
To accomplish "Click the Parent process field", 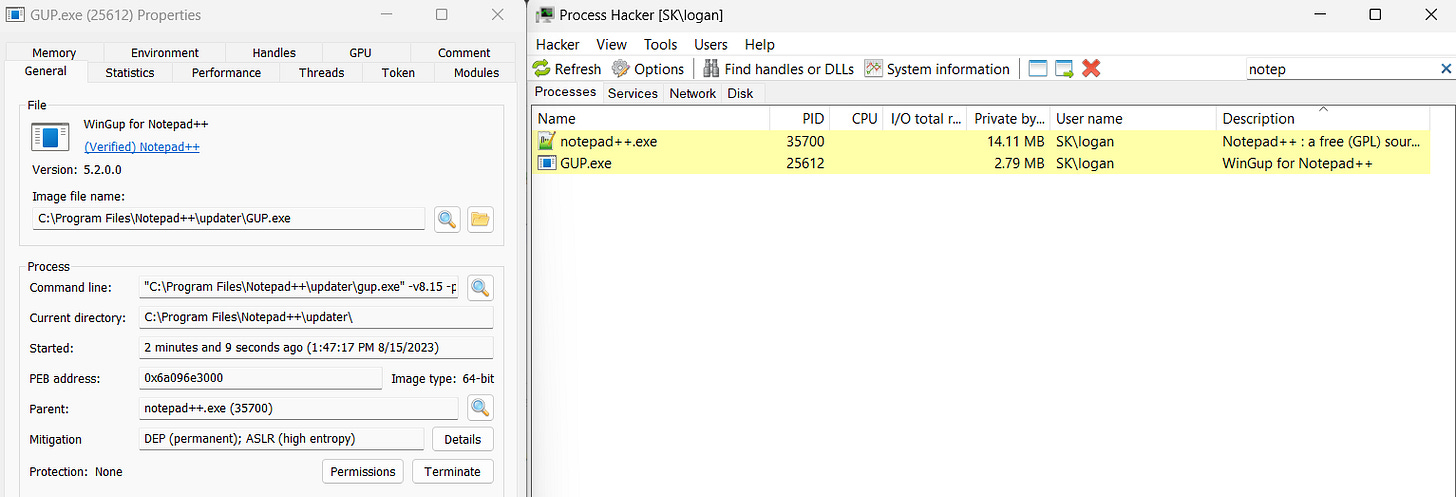I will point(300,408).
